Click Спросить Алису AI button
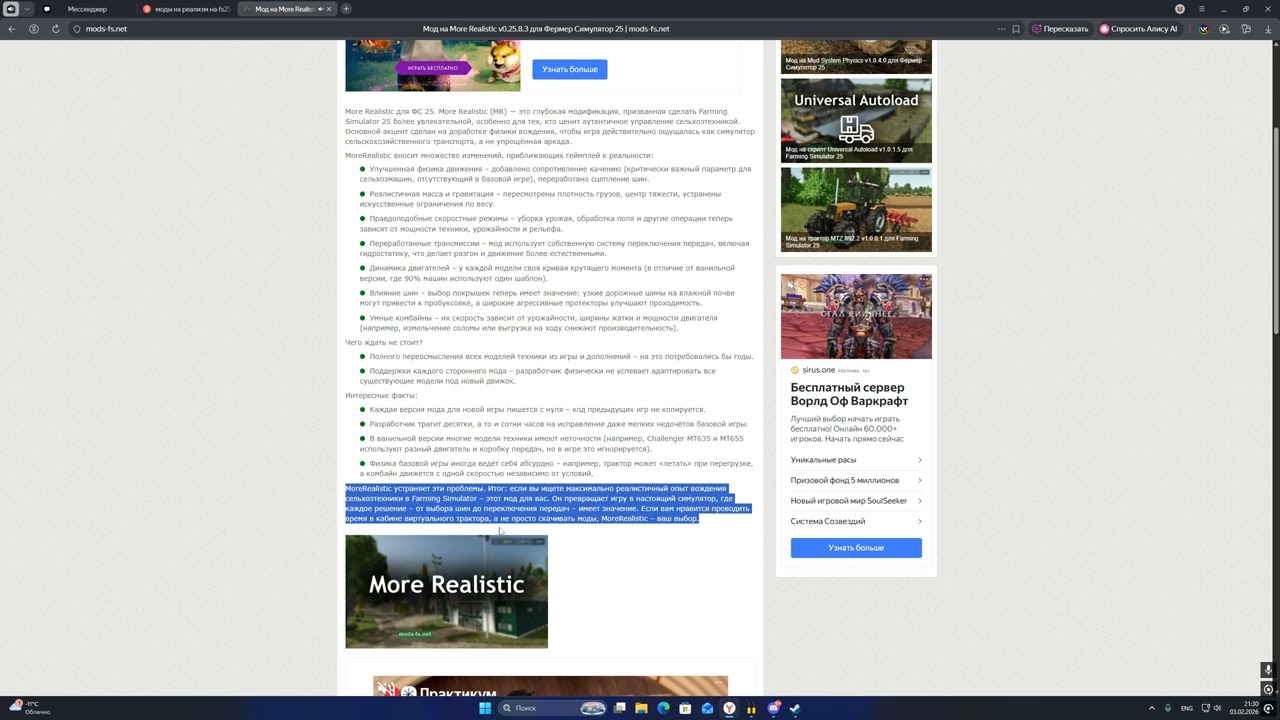The height and width of the screenshot is (720, 1280). 1139,29
